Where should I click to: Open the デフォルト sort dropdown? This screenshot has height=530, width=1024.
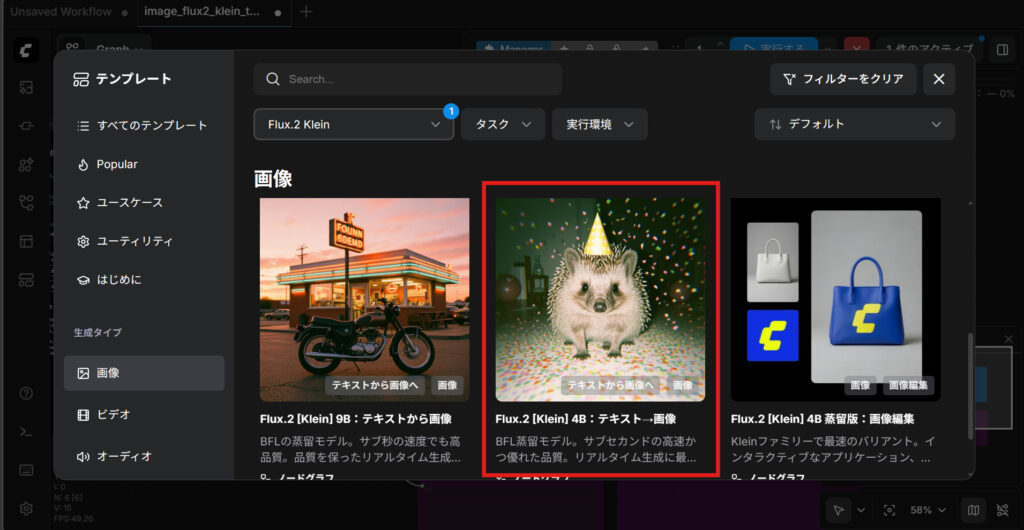pos(854,124)
